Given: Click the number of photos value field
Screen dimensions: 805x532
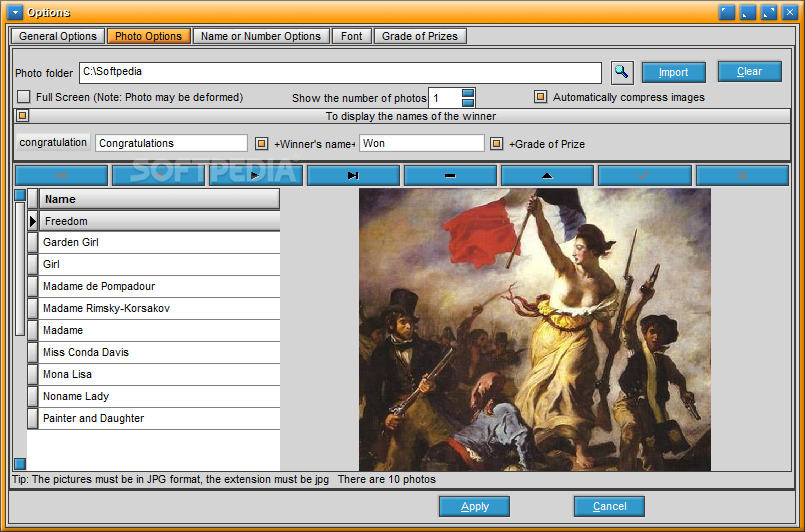Looking at the screenshot, I should pos(445,98).
